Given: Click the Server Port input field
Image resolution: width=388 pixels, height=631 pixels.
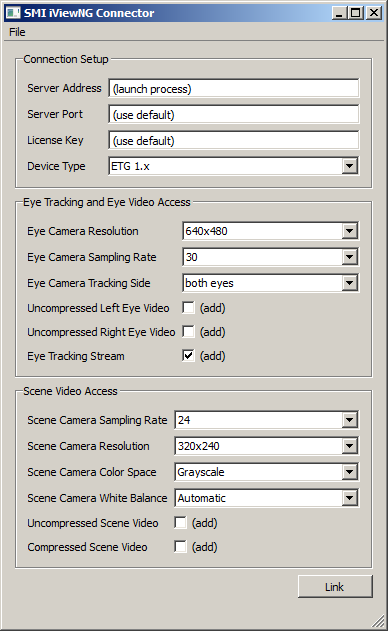Looking at the screenshot, I should click(234, 114).
